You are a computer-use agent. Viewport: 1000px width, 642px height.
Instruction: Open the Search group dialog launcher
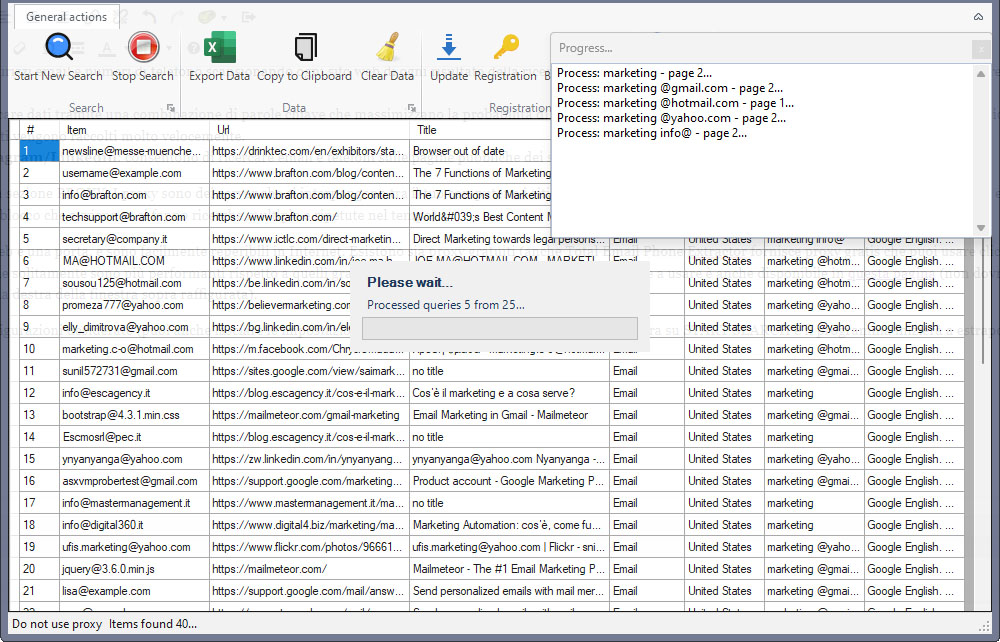click(170, 108)
